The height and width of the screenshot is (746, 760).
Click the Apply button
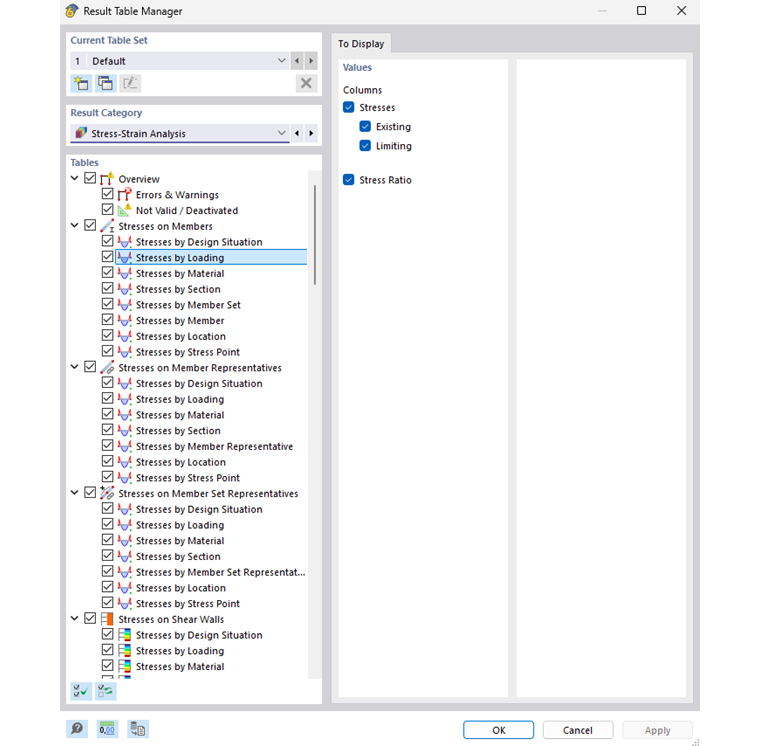click(657, 730)
